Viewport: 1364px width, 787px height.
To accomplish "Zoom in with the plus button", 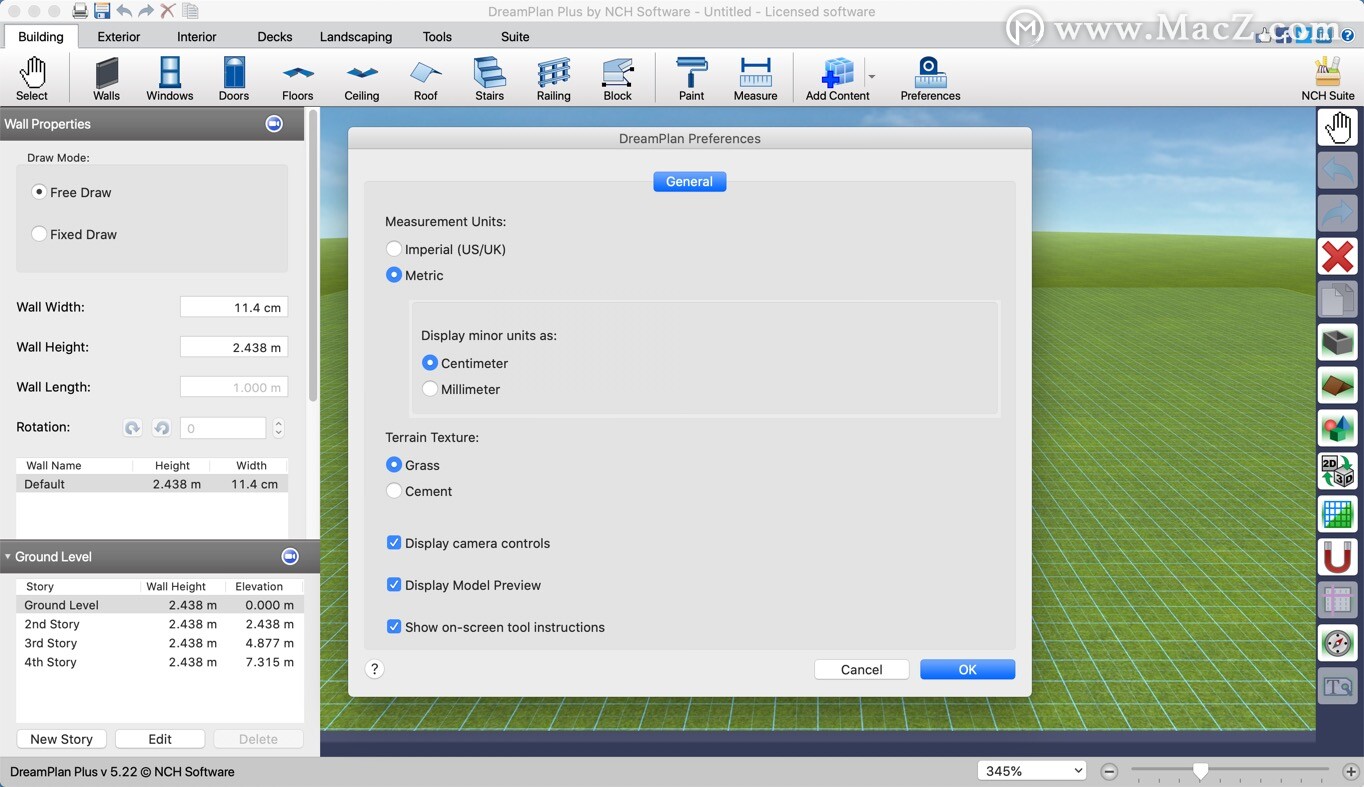I will [1350, 771].
